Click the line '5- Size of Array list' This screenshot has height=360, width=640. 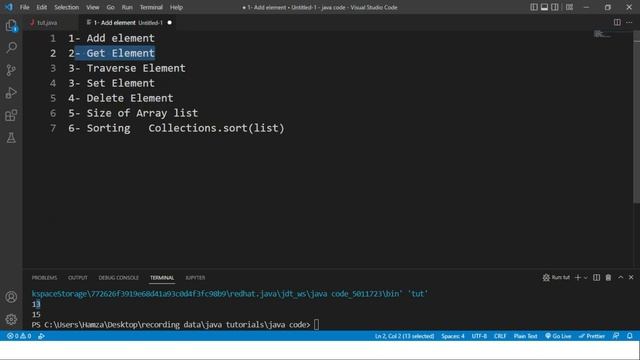point(133,113)
